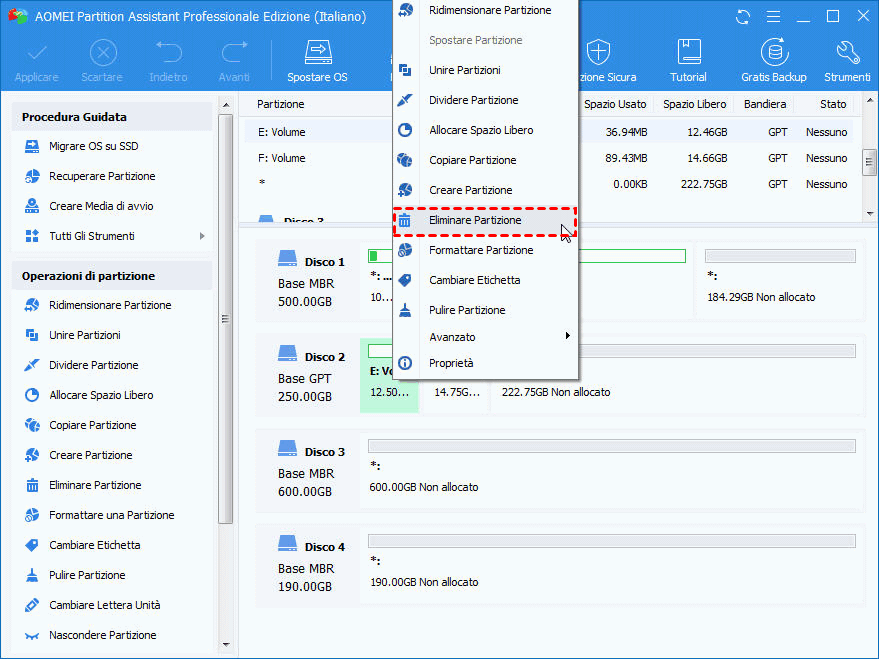The image size is (879, 659).
Task: Choose Pulire Partizione in context menu
Action: pos(485,310)
